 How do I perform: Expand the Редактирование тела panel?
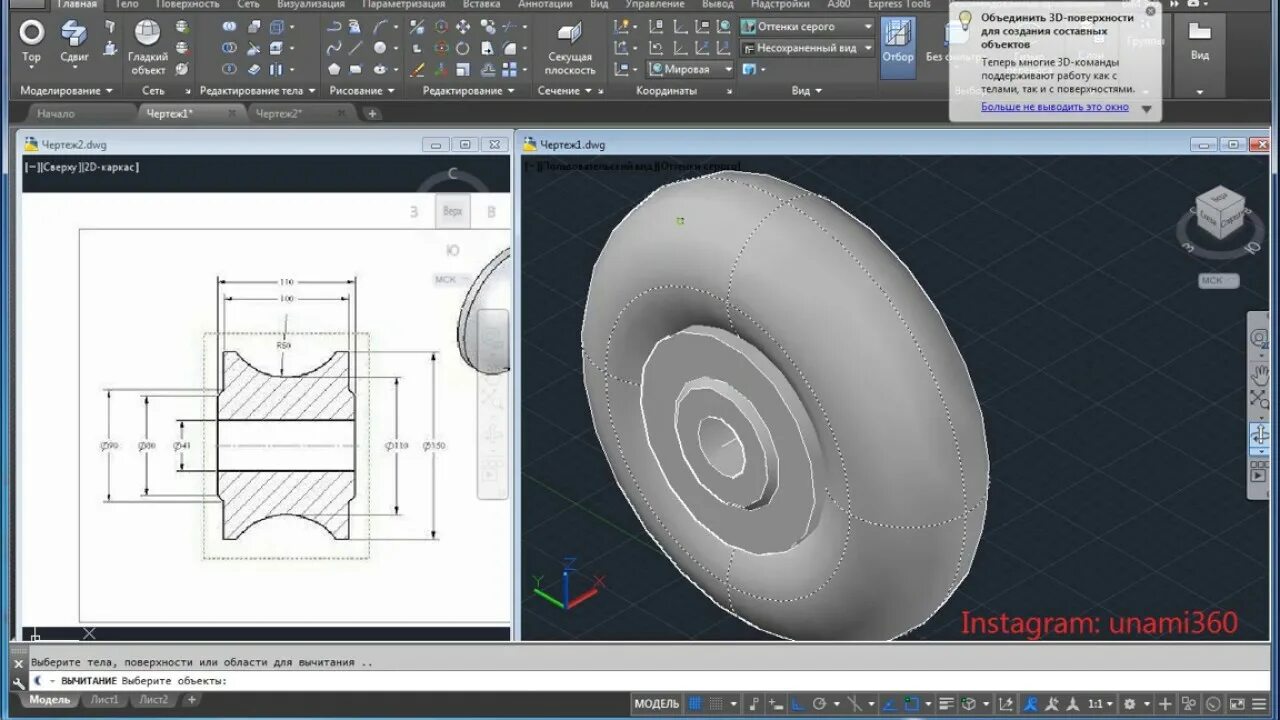click(x=257, y=91)
